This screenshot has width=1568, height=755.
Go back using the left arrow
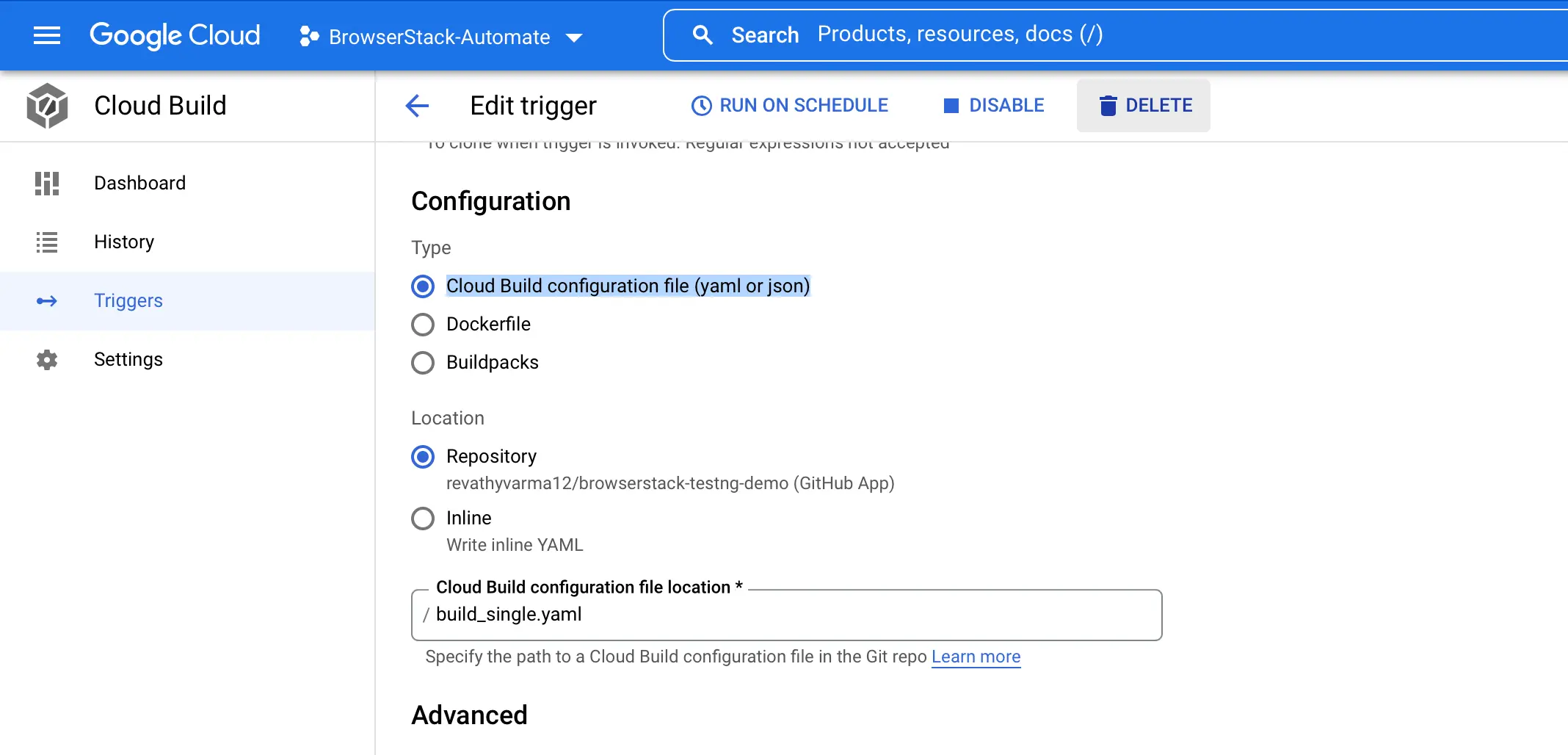417,106
